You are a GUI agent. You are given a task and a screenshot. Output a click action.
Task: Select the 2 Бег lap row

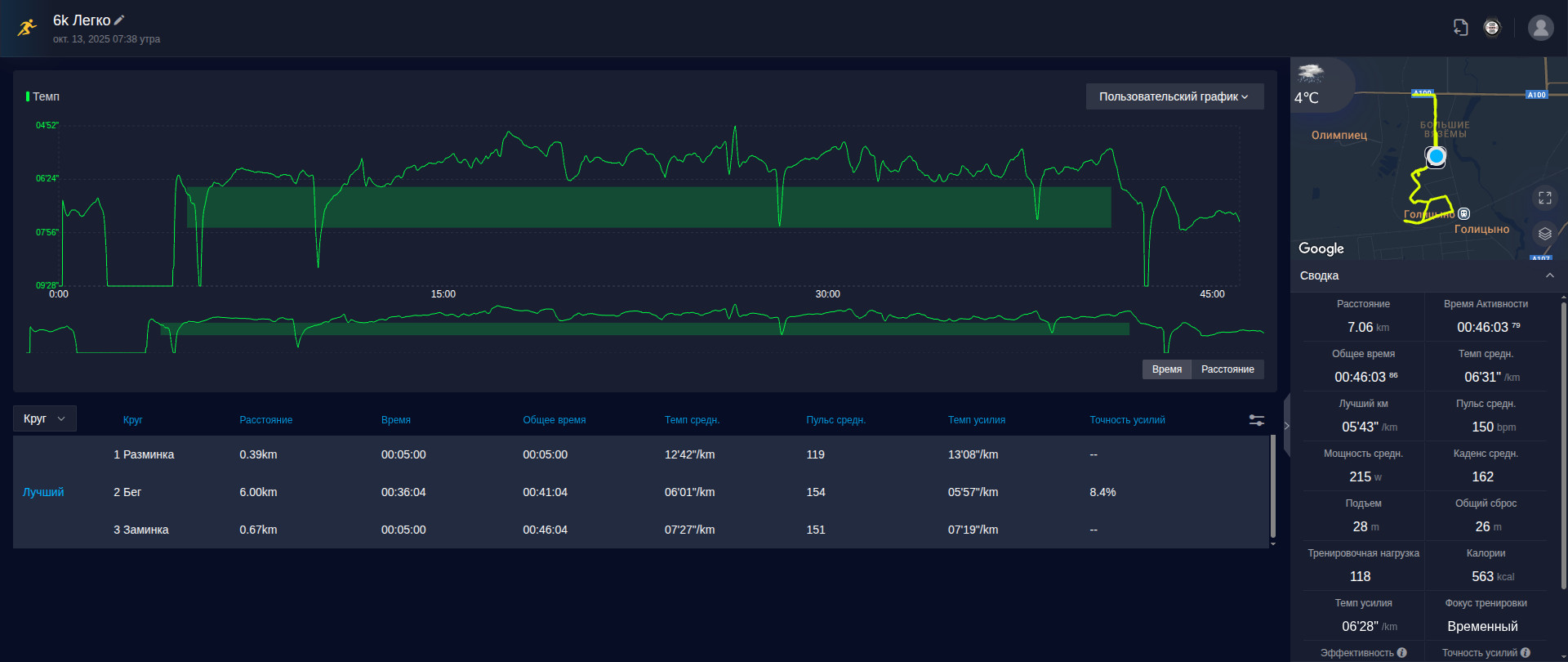[641, 492]
